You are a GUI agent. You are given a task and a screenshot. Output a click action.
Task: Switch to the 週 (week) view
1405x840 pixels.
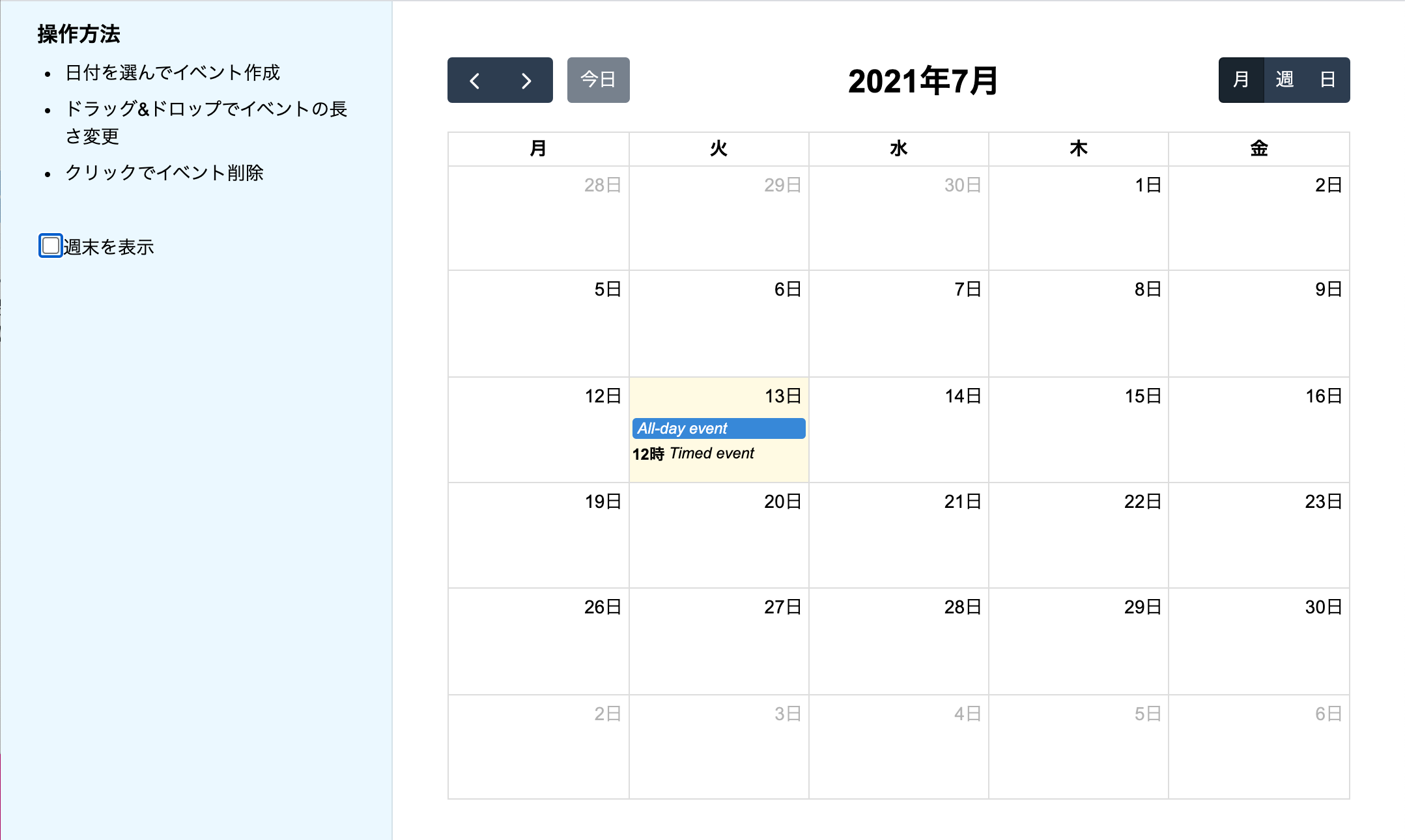pyautogui.click(x=1284, y=80)
